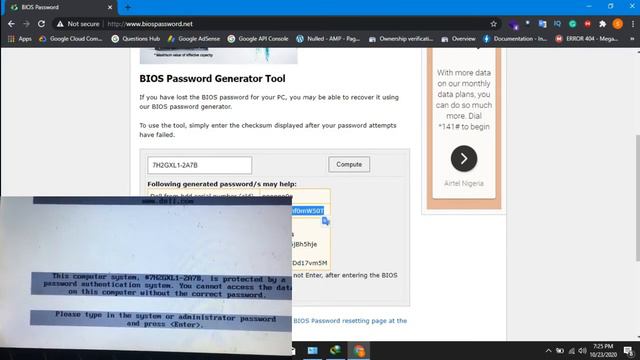Open the Google API Console bookmark
The width and height of the screenshot is (640, 360).
click(x=258, y=39)
